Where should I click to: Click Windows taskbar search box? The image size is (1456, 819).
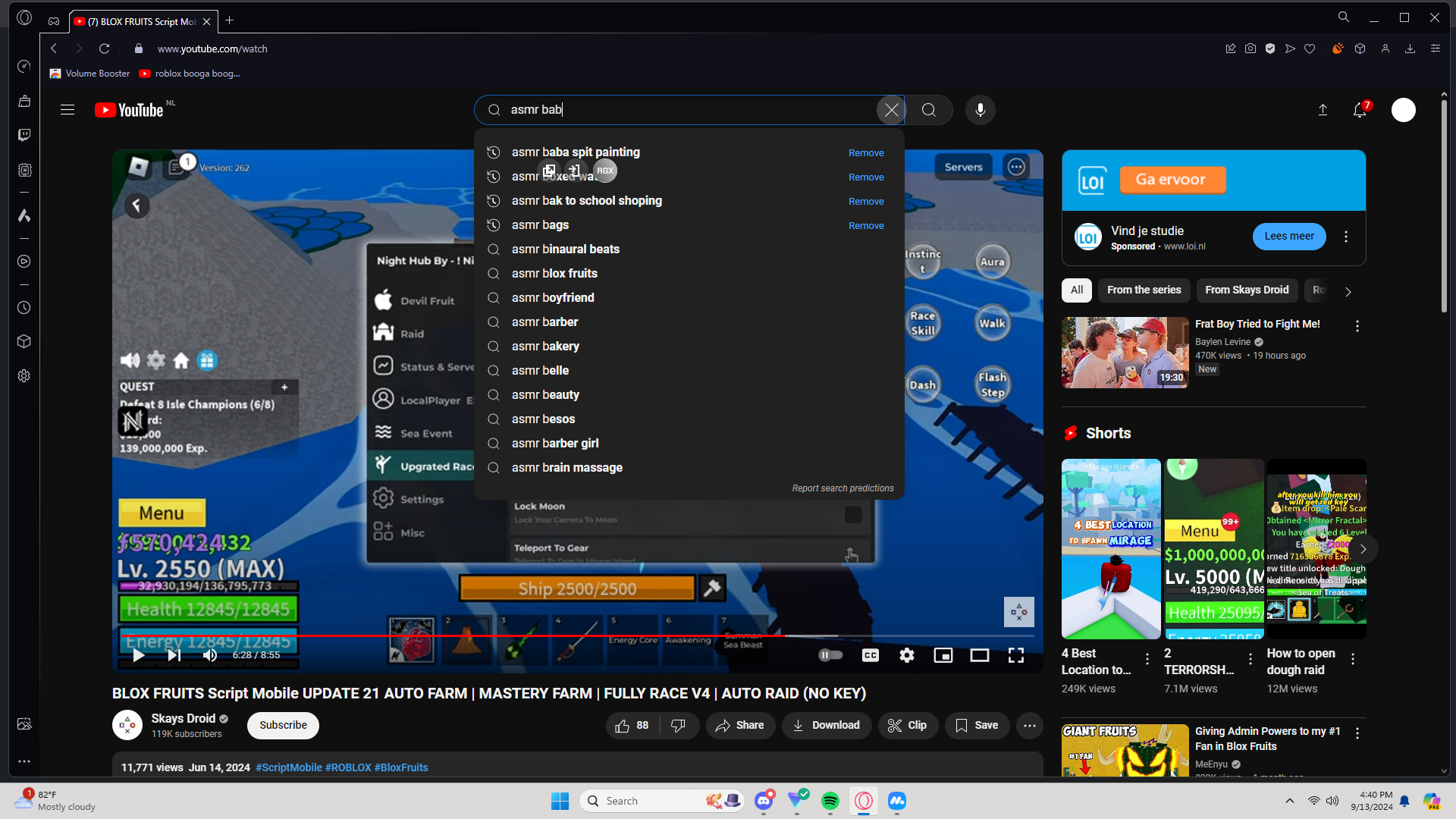point(662,801)
